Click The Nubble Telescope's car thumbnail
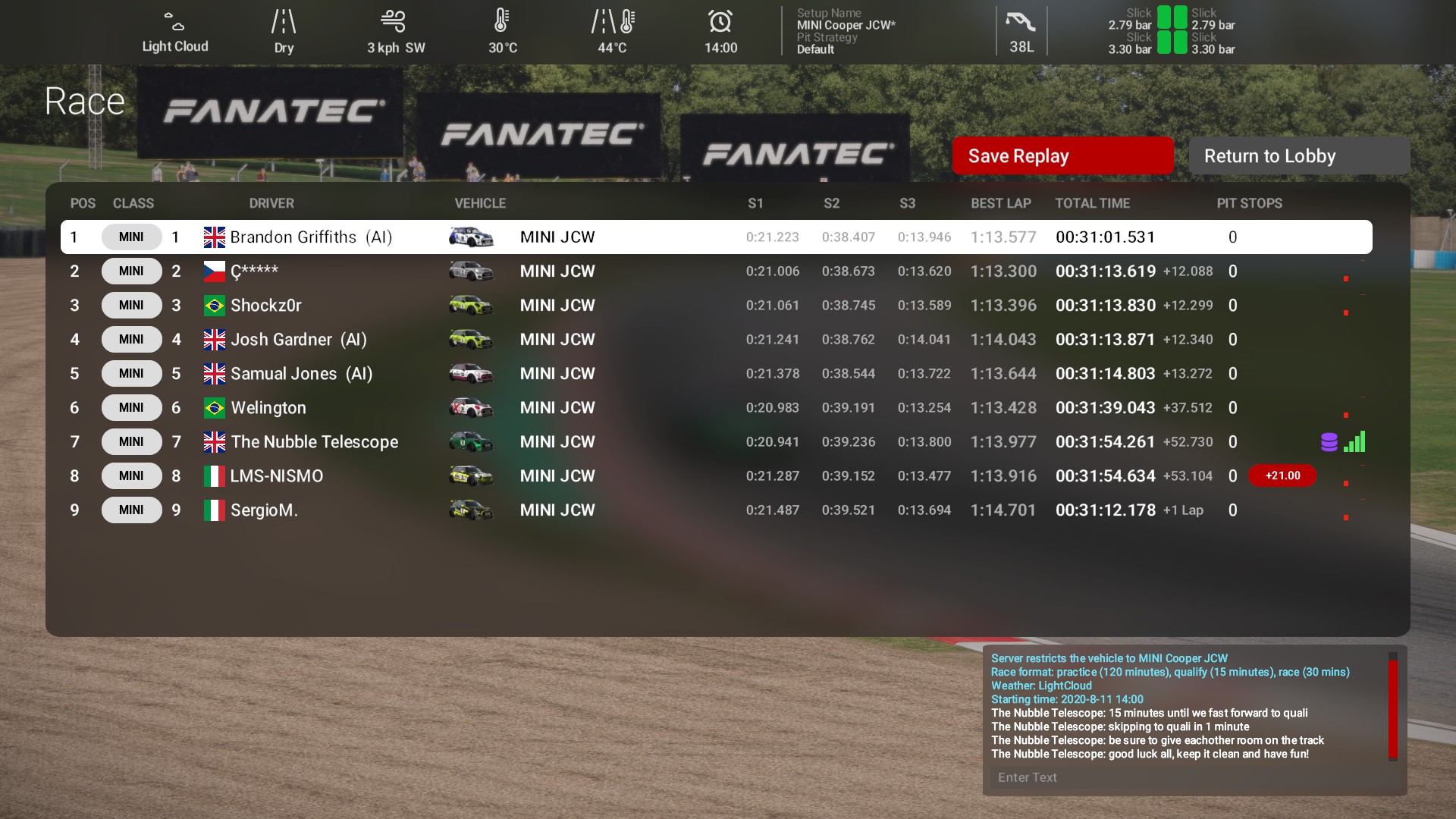Viewport: 1456px width, 819px height. point(471,442)
